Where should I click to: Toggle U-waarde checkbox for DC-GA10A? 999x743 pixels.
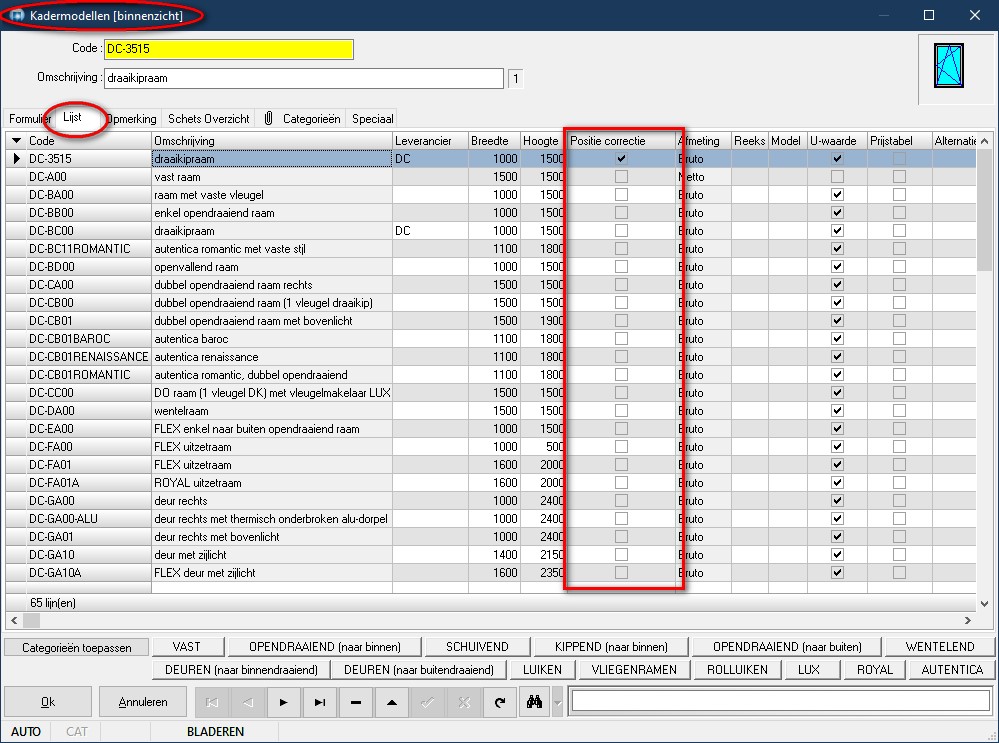[837, 573]
